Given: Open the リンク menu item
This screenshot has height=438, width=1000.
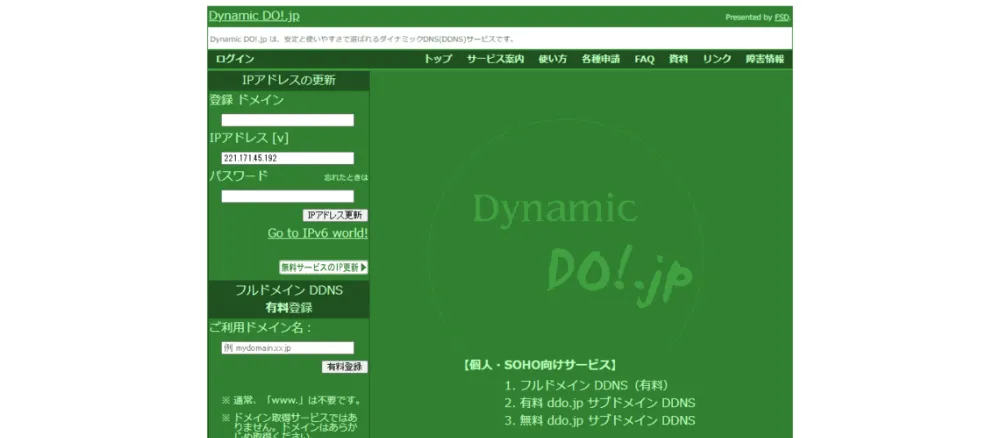Looking at the screenshot, I should click(x=717, y=59).
